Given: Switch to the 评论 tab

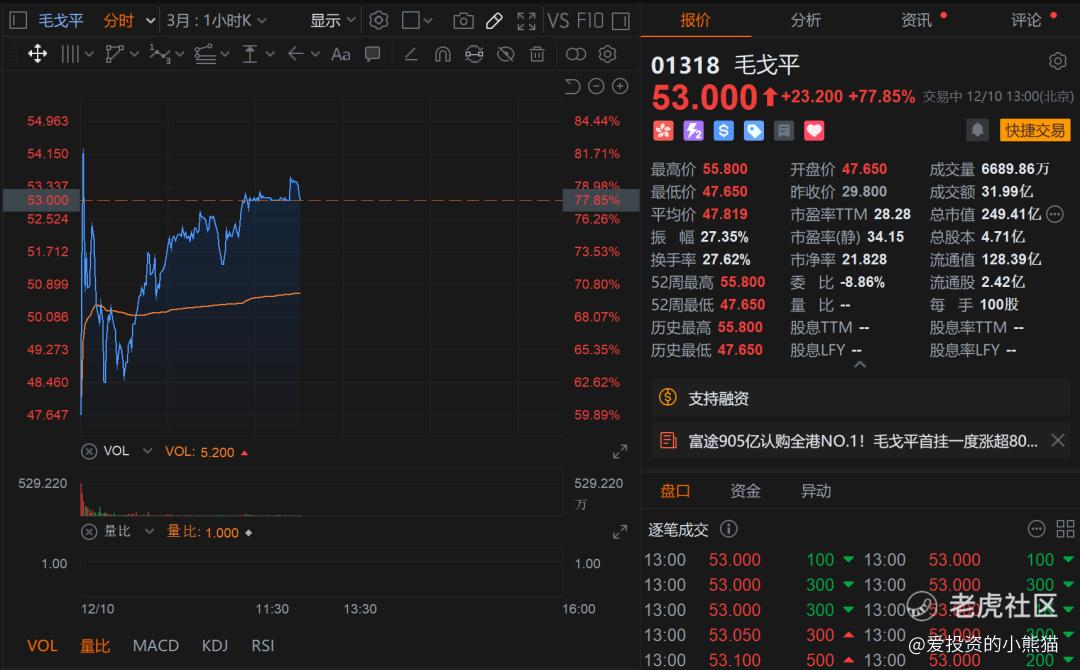Looking at the screenshot, I should pos(1026,20).
